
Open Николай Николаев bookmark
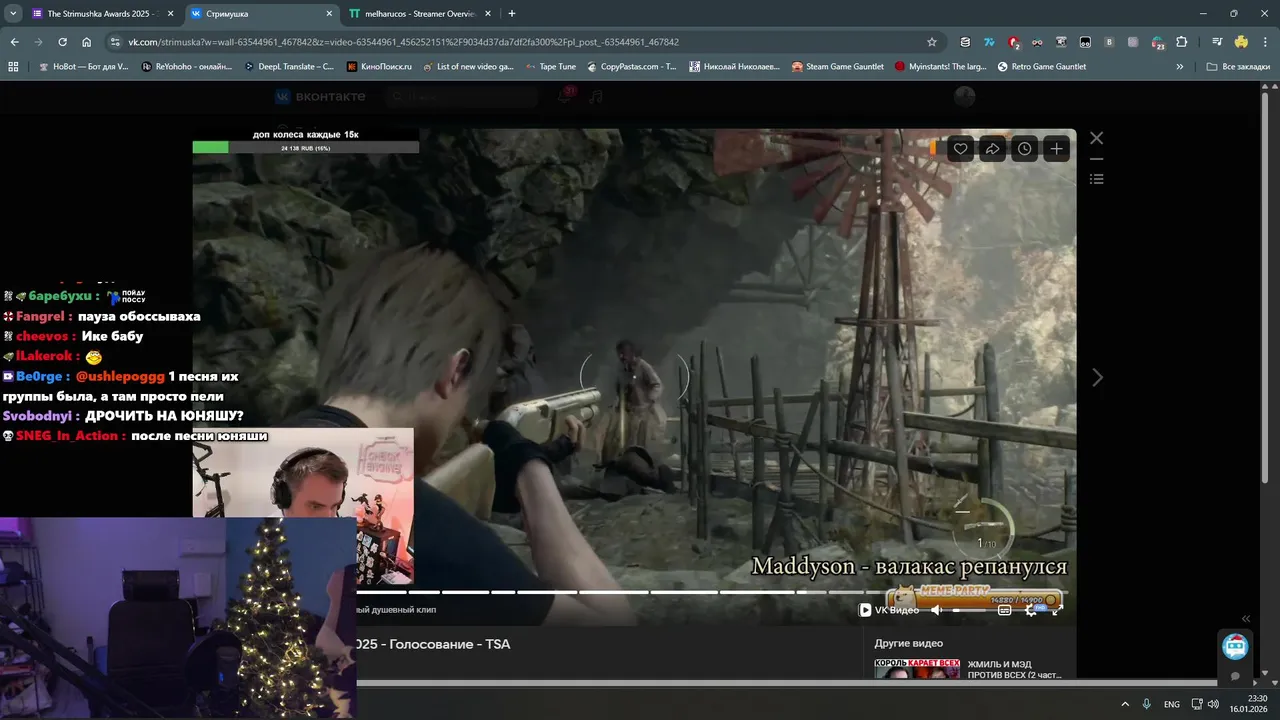[x=734, y=67]
